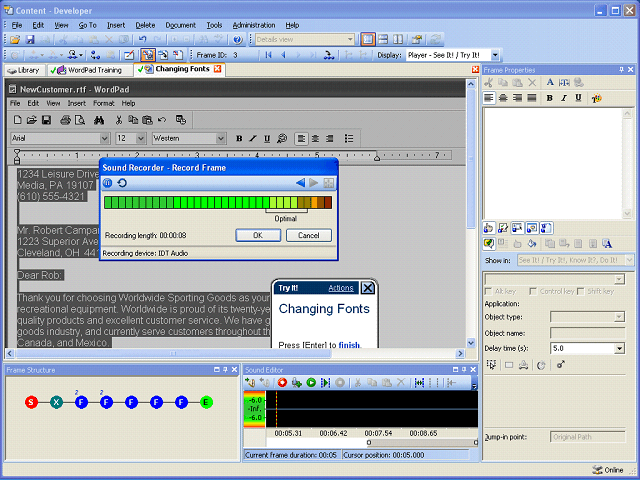Click the green play button in Sound Editor
Screen dimensions: 640x480
click(x=311, y=382)
